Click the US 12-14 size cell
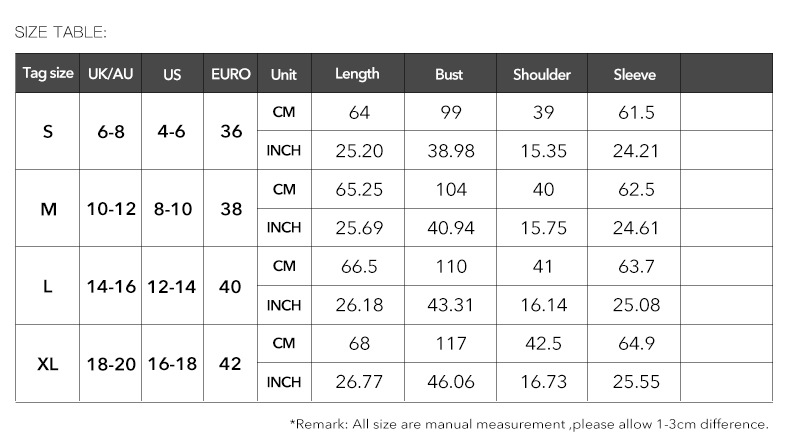The width and height of the screenshot is (790, 445). [172, 287]
